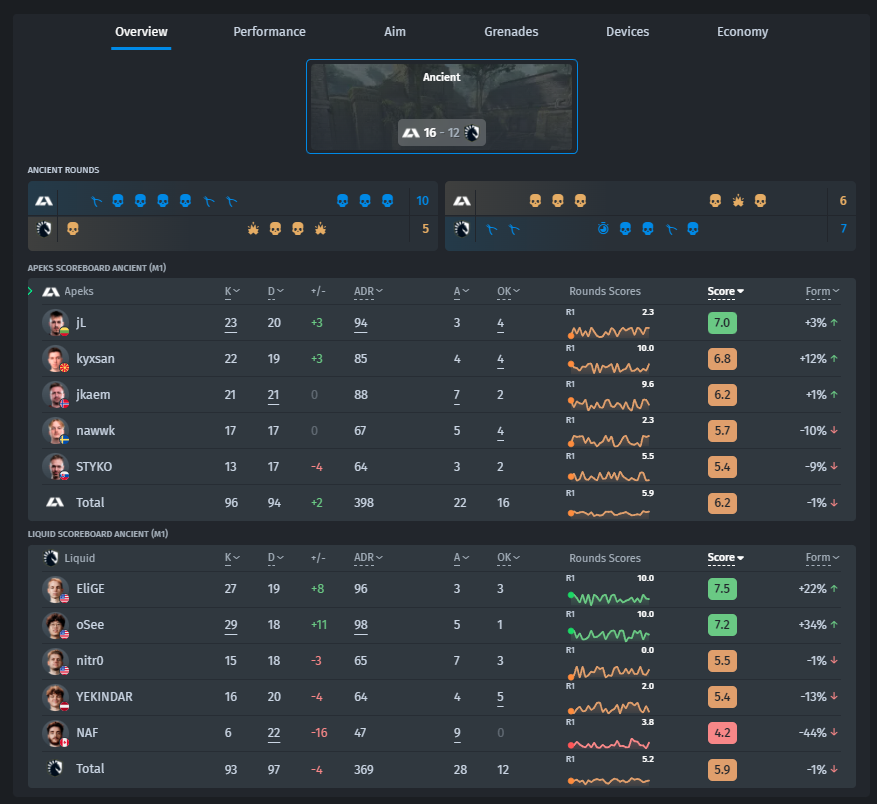The height and width of the screenshot is (804, 877).
Task: Open nawwk's player avatar
Action: coord(55,430)
